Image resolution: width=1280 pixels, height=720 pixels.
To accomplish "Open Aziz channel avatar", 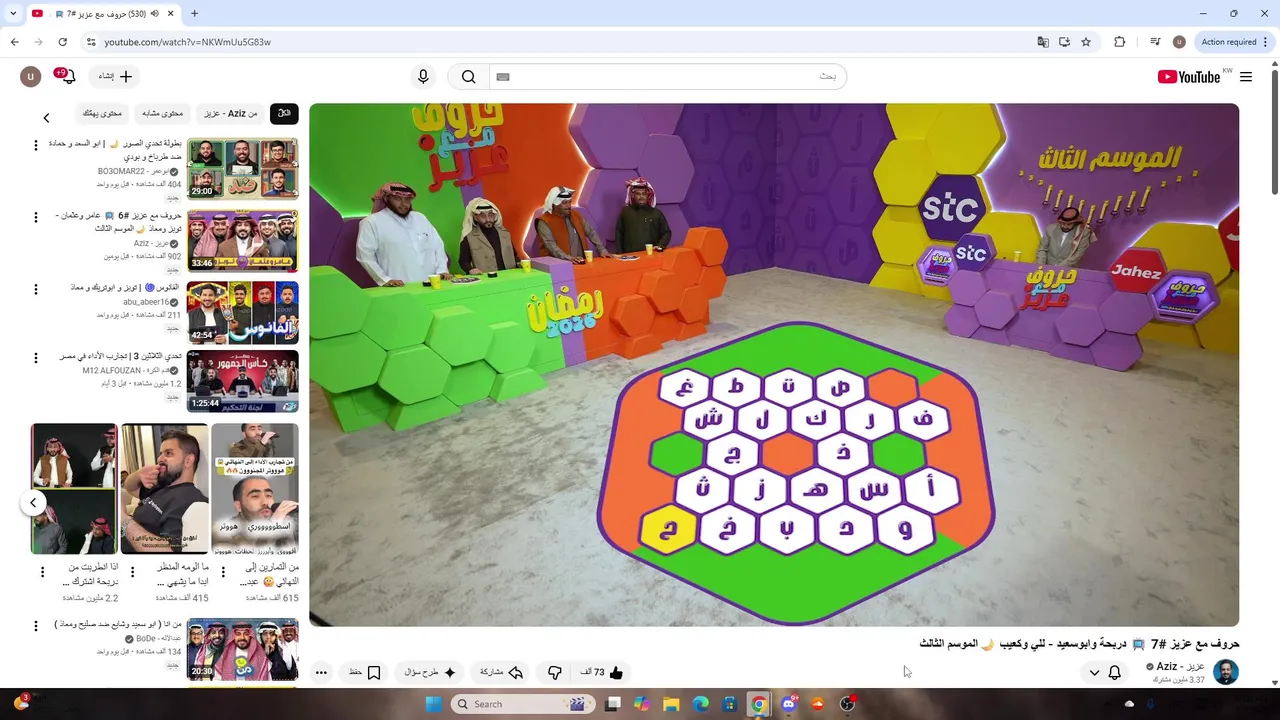I will [1226, 672].
